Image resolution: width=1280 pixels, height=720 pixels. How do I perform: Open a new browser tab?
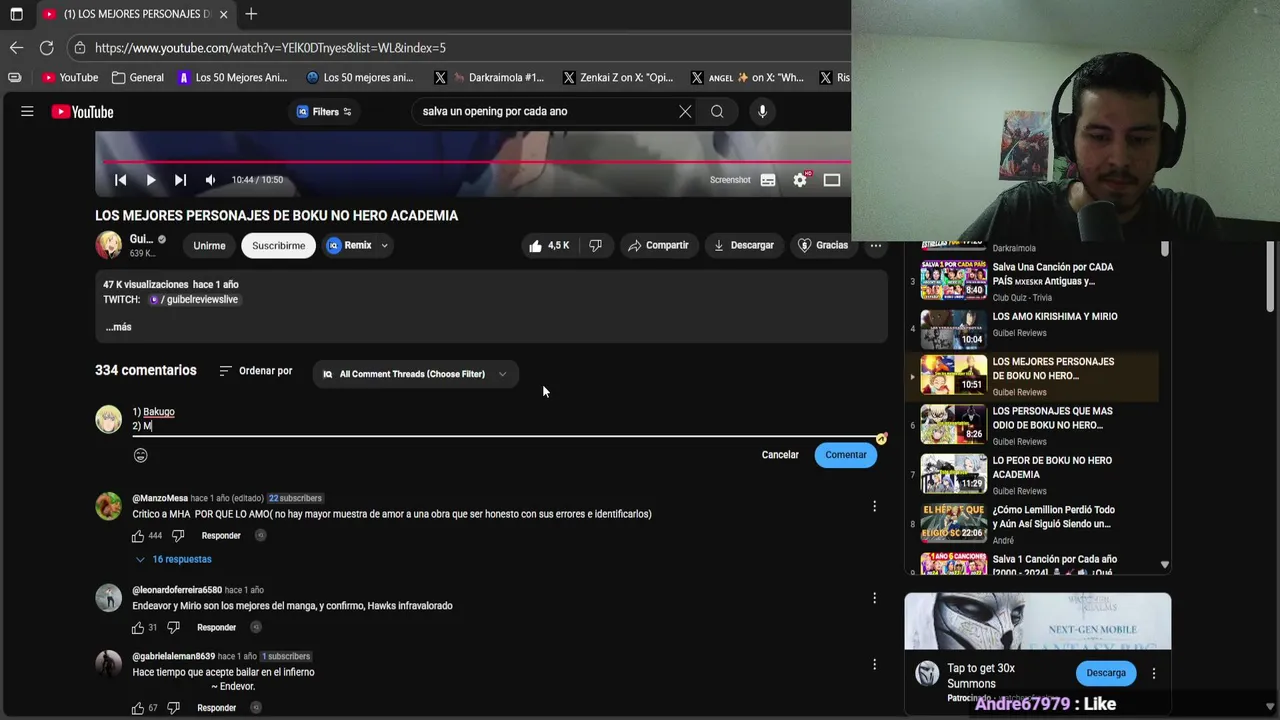[x=251, y=14]
